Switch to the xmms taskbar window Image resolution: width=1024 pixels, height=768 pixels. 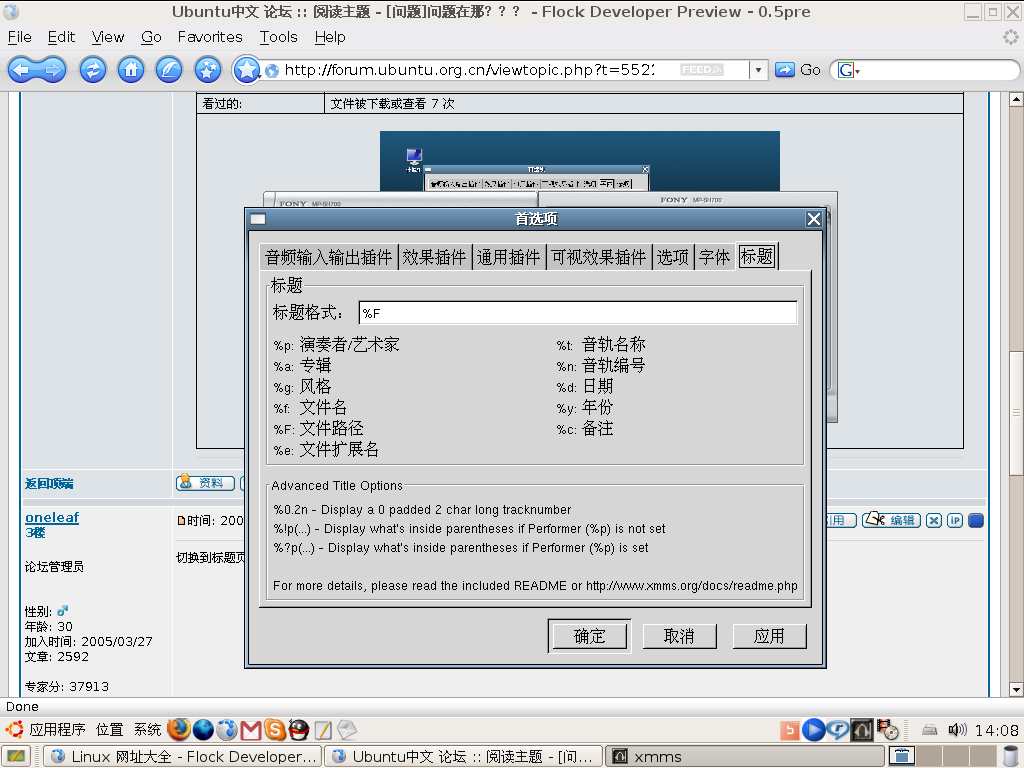[745, 756]
